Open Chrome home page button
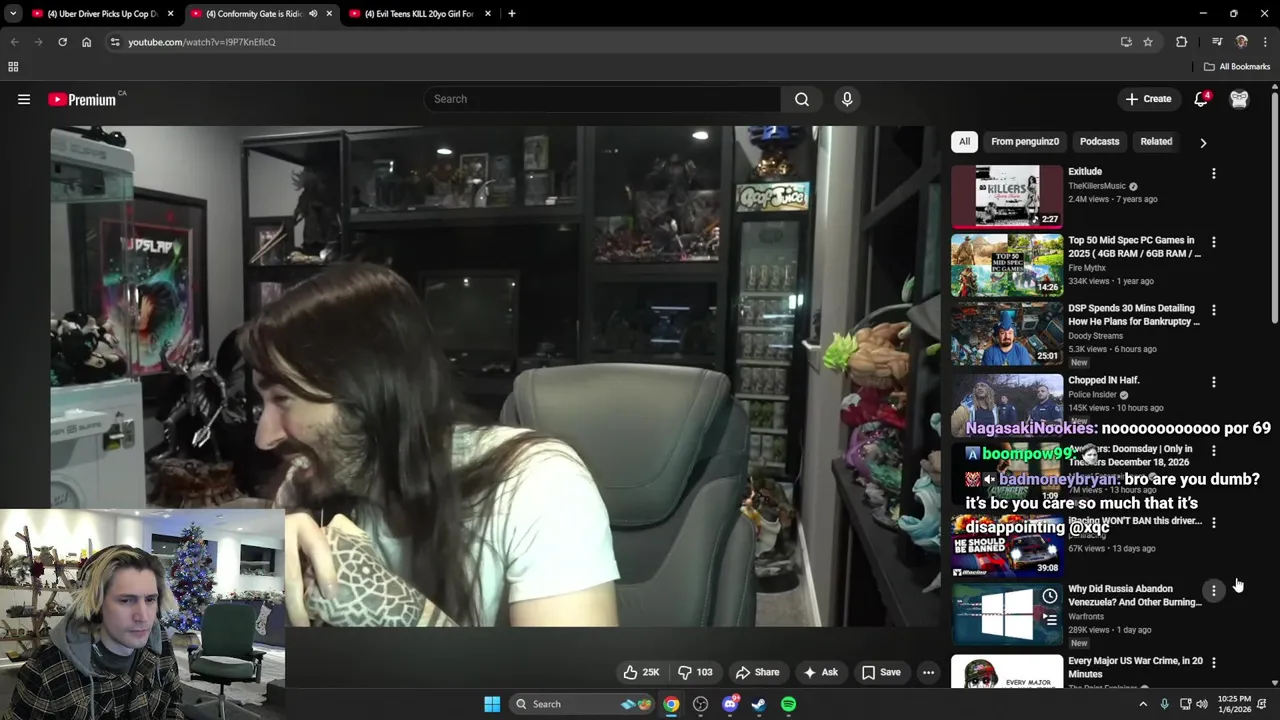This screenshot has height=720, width=1280. (86, 42)
